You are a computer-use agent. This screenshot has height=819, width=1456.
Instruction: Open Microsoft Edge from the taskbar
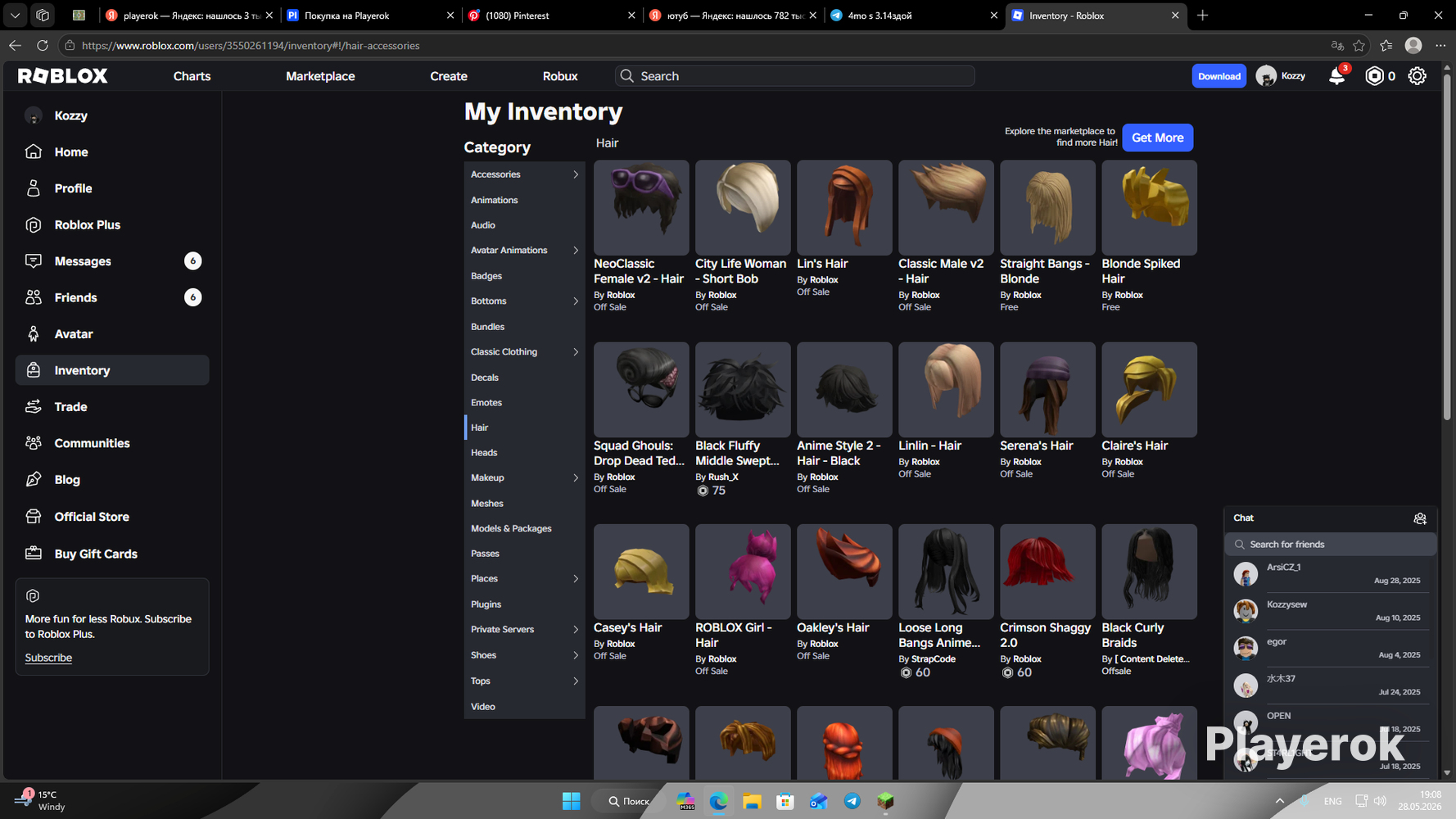pos(718,801)
